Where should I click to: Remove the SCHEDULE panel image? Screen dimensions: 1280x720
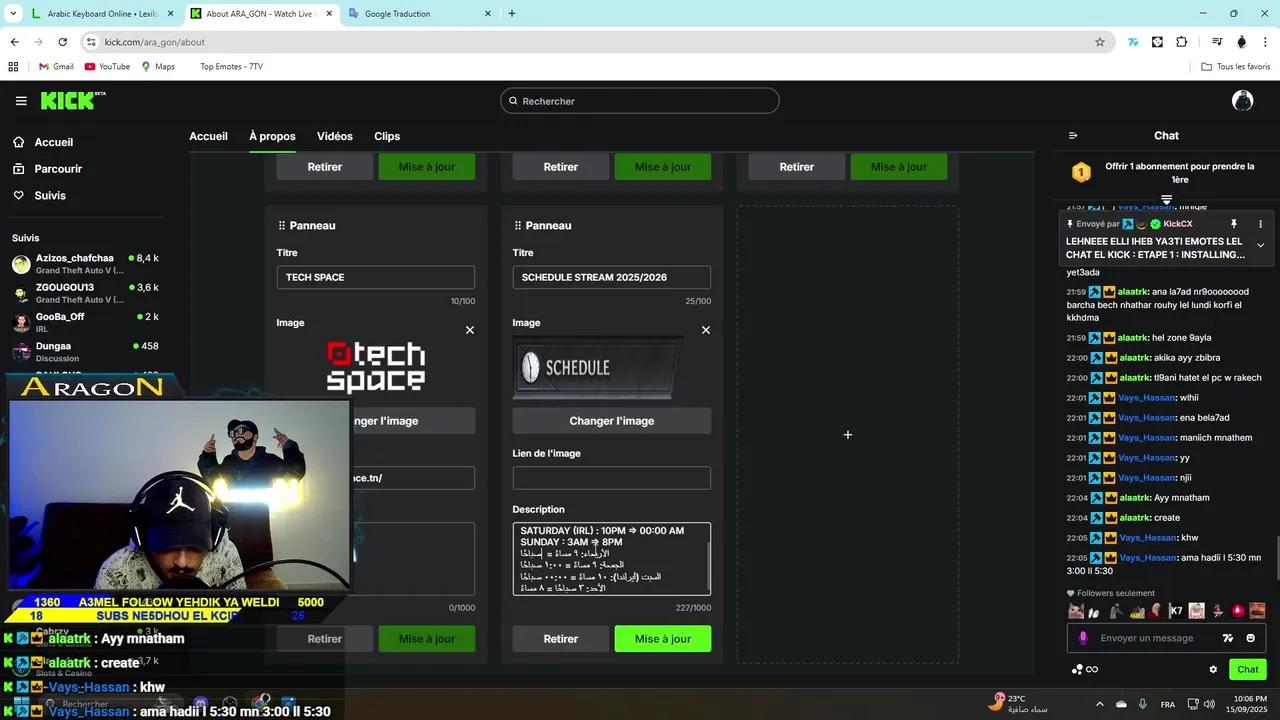point(706,330)
